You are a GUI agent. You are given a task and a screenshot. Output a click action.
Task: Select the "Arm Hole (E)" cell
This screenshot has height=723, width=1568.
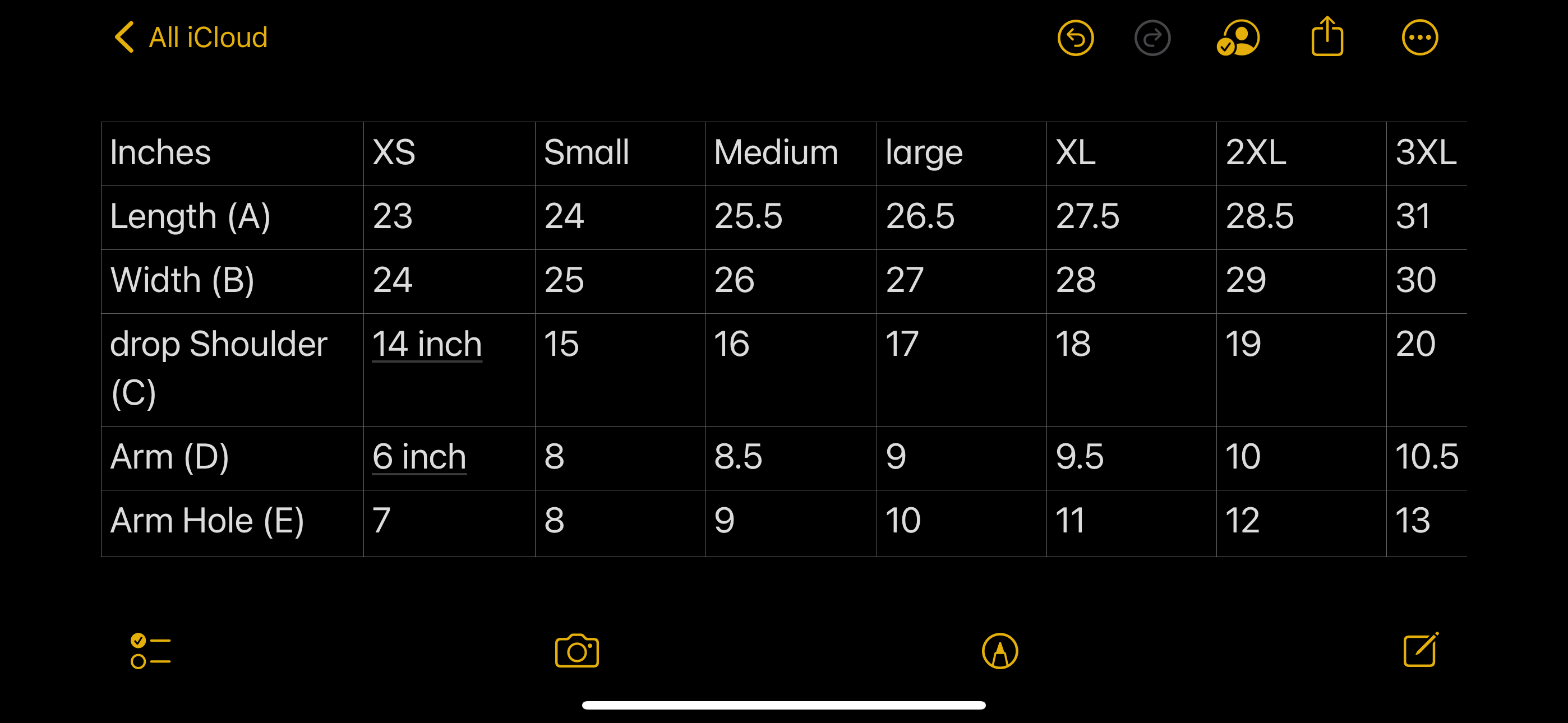[231, 521]
